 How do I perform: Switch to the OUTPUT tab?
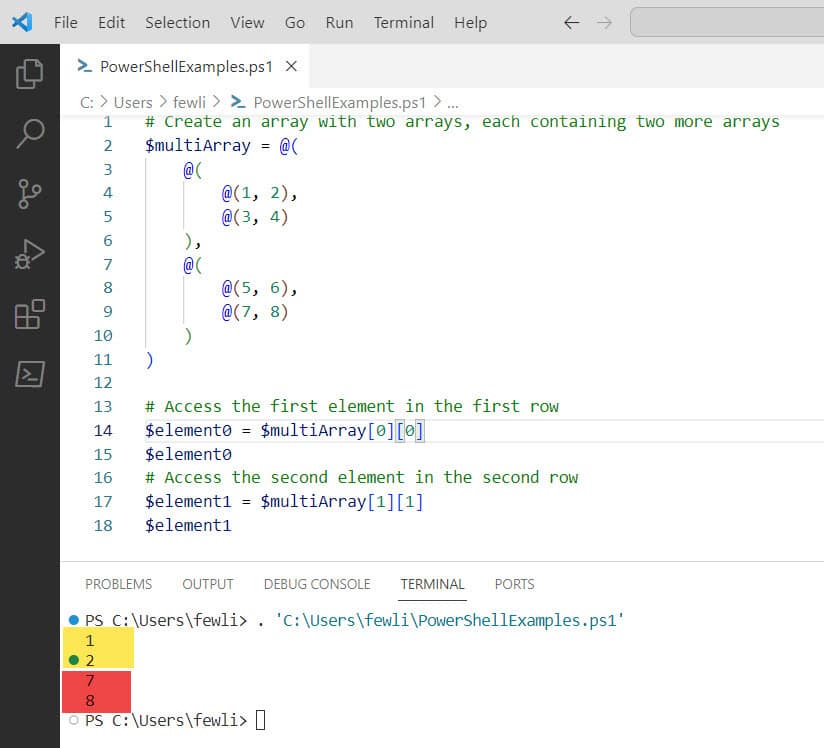(x=207, y=584)
